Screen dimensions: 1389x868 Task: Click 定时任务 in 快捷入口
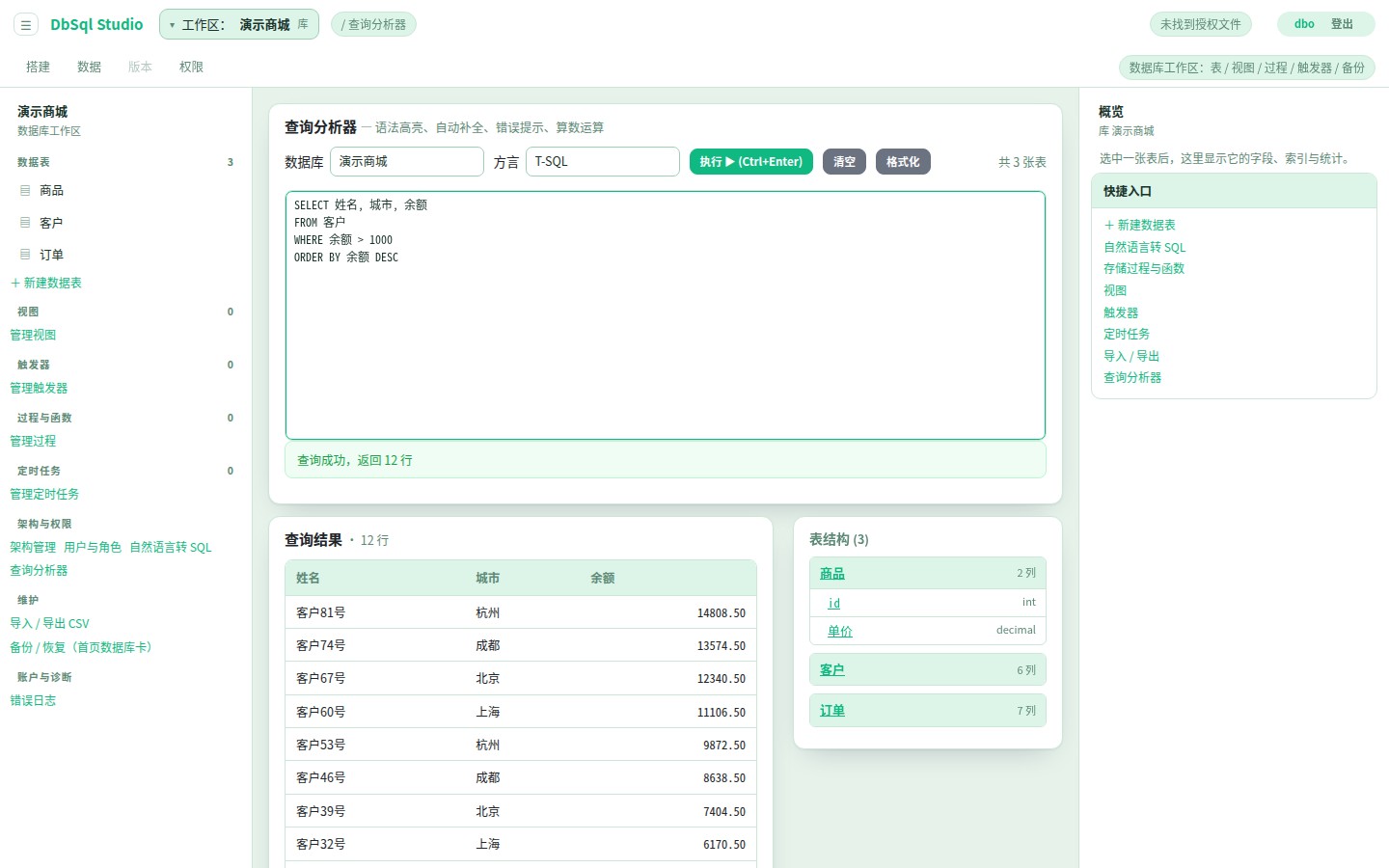point(1127,334)
